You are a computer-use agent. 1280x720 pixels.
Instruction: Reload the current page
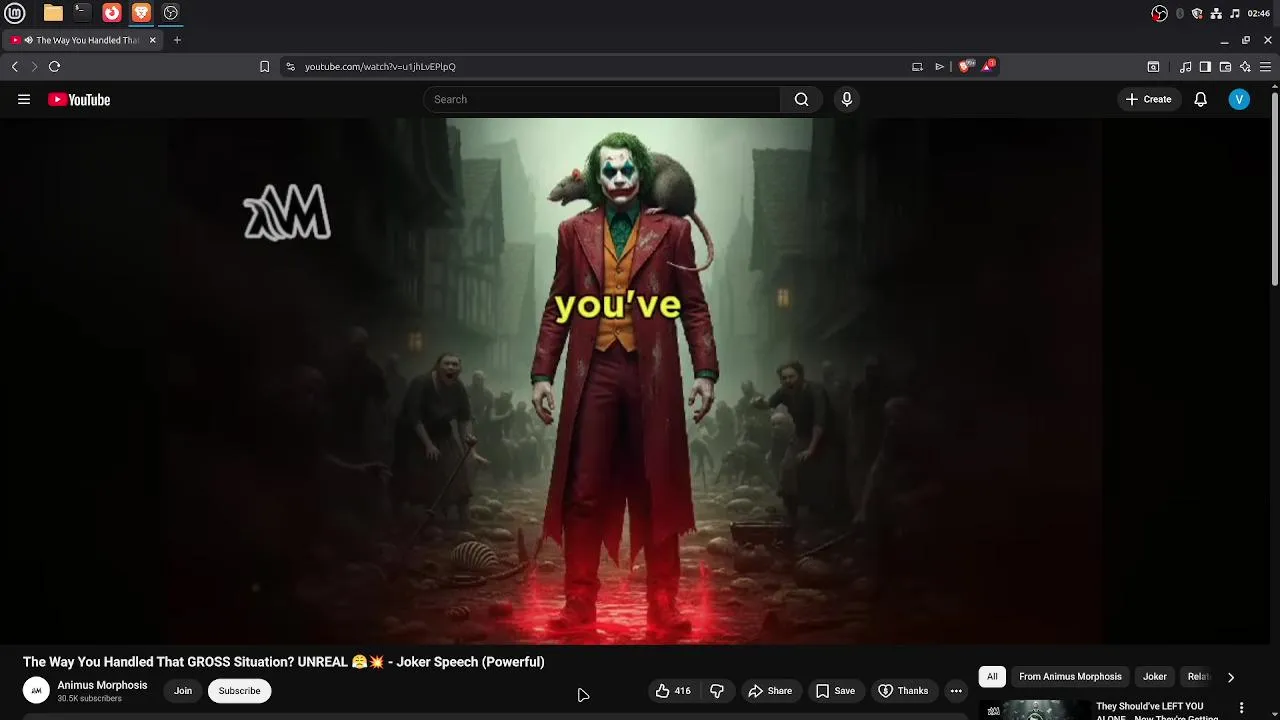(54, 67)
